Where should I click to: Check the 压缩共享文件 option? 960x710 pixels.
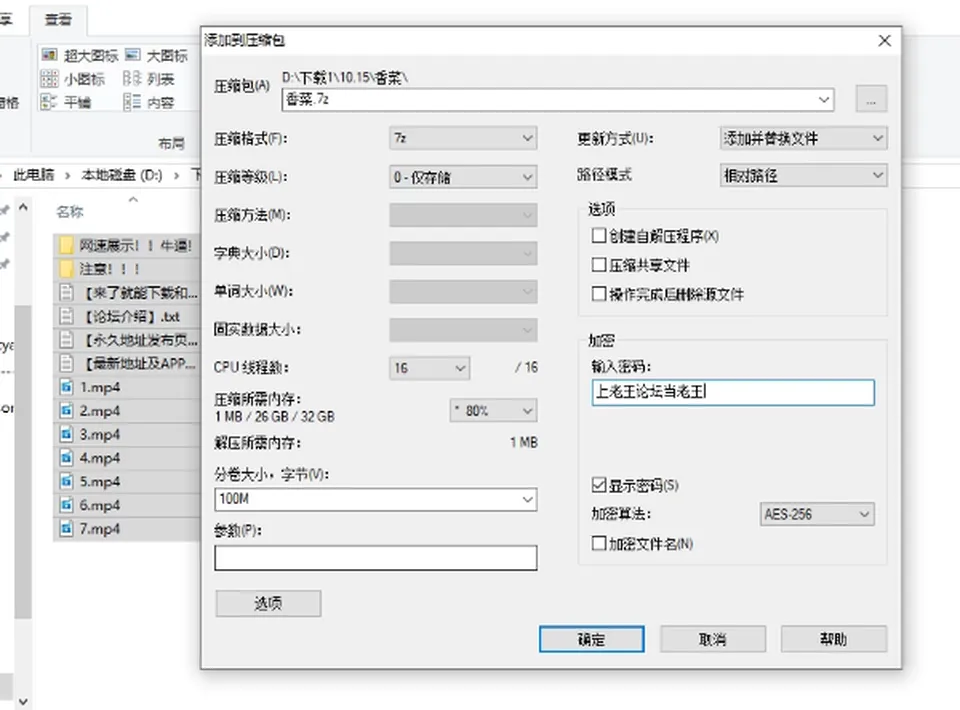(x=599, y=265)
